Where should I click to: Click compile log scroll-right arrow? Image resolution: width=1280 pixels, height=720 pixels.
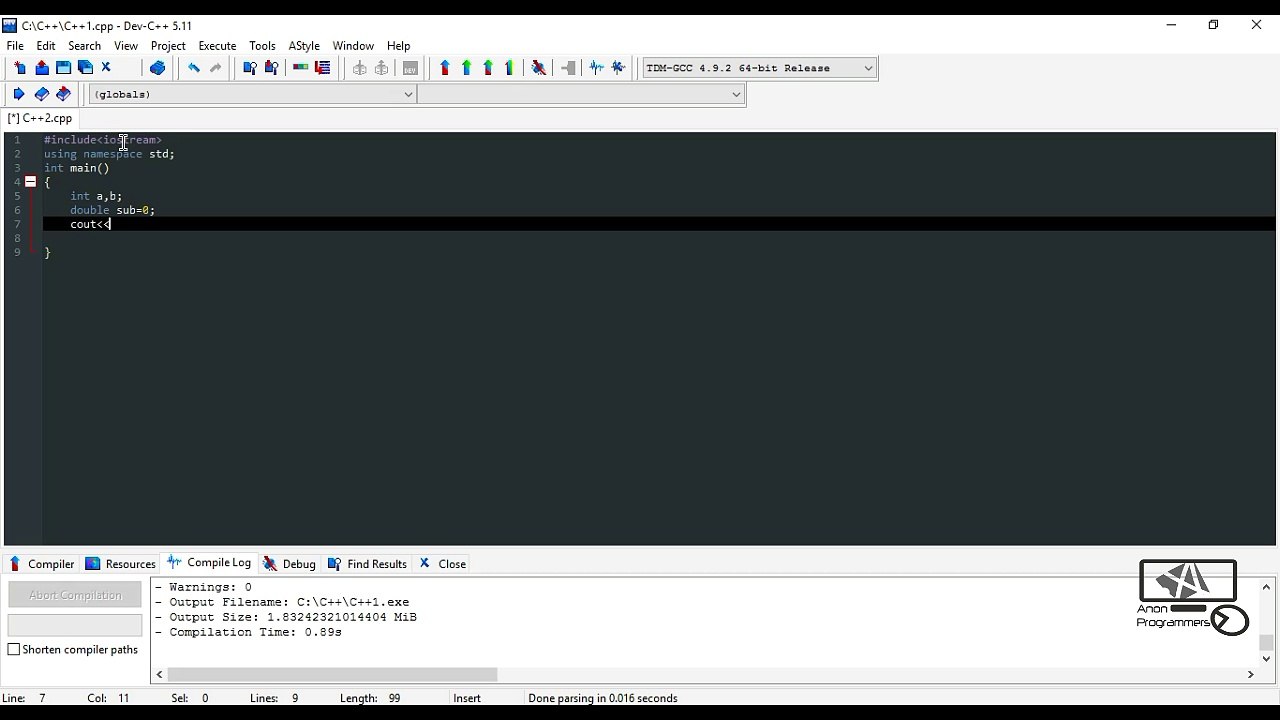click(1250, 675)
